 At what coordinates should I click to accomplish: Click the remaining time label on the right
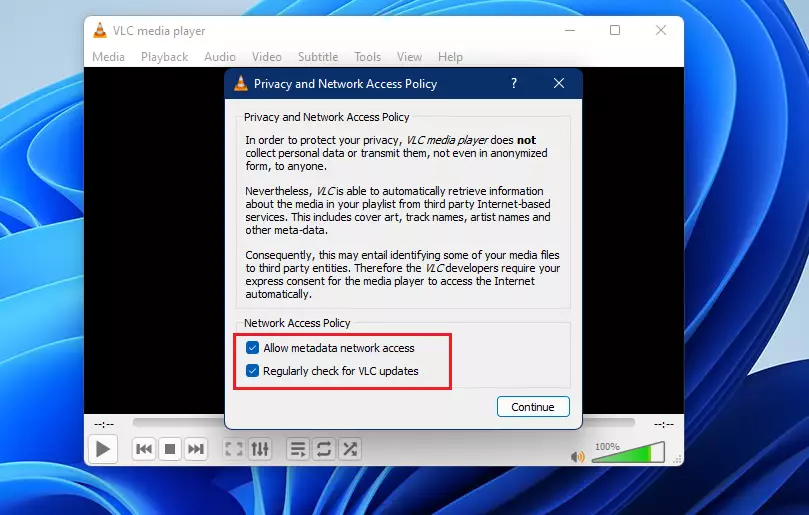(x=664, y=424)
